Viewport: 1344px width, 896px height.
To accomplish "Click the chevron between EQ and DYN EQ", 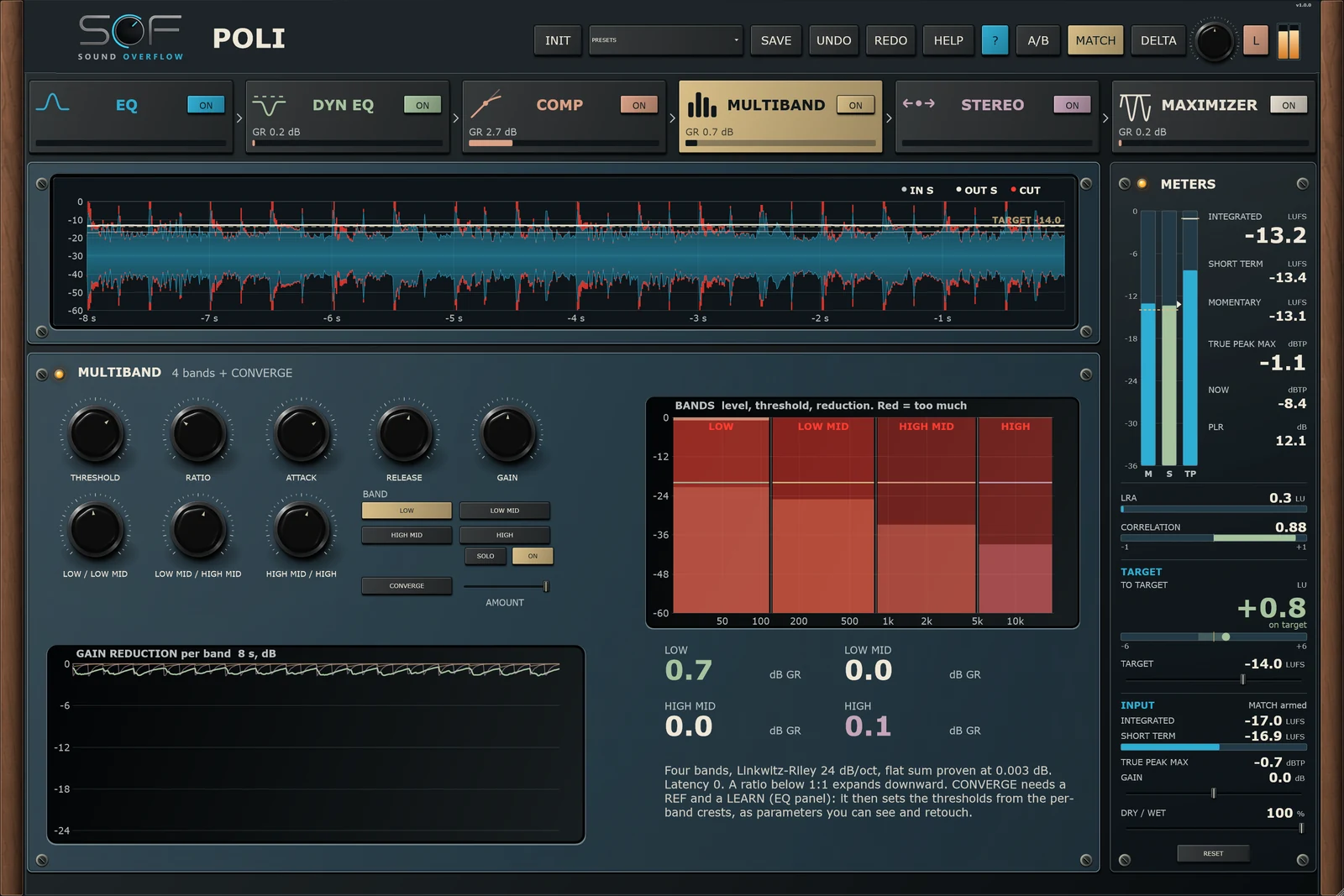I will 239,118.
